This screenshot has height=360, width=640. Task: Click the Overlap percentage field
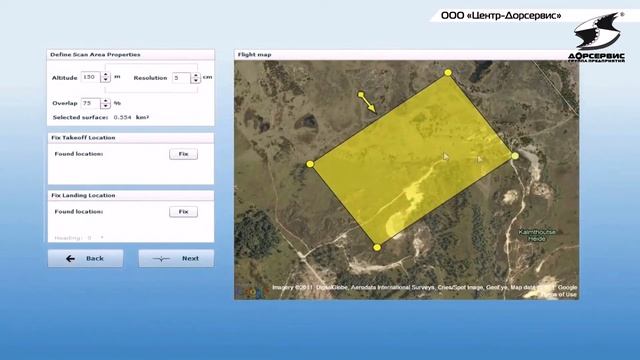tap(90, 103)
